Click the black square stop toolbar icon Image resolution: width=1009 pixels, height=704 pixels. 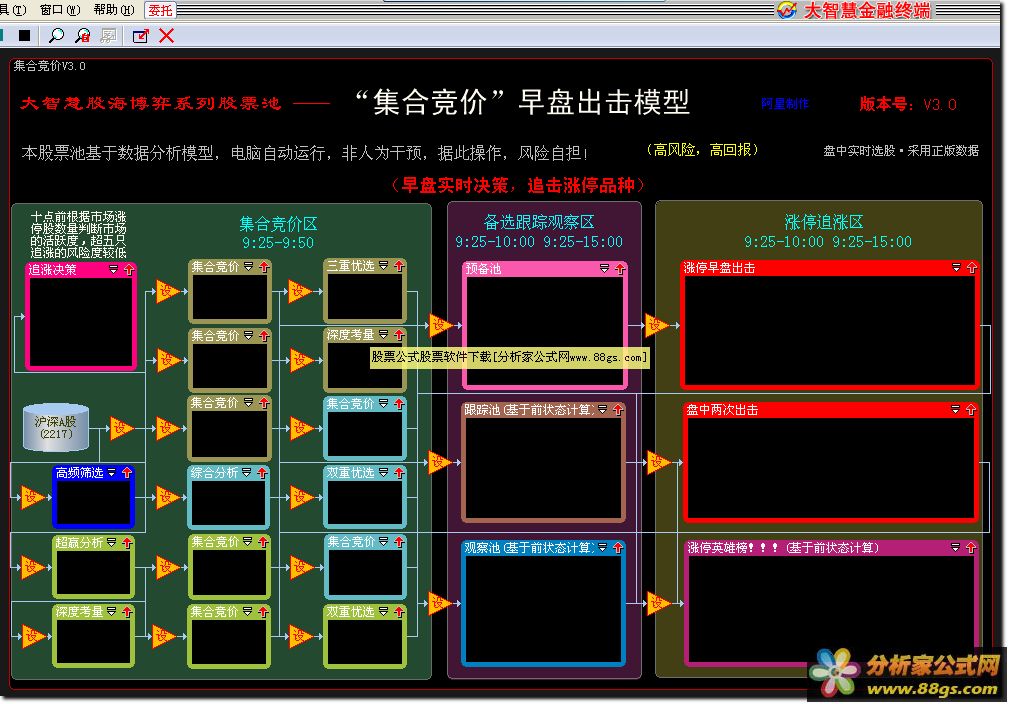tap(24, 35)
